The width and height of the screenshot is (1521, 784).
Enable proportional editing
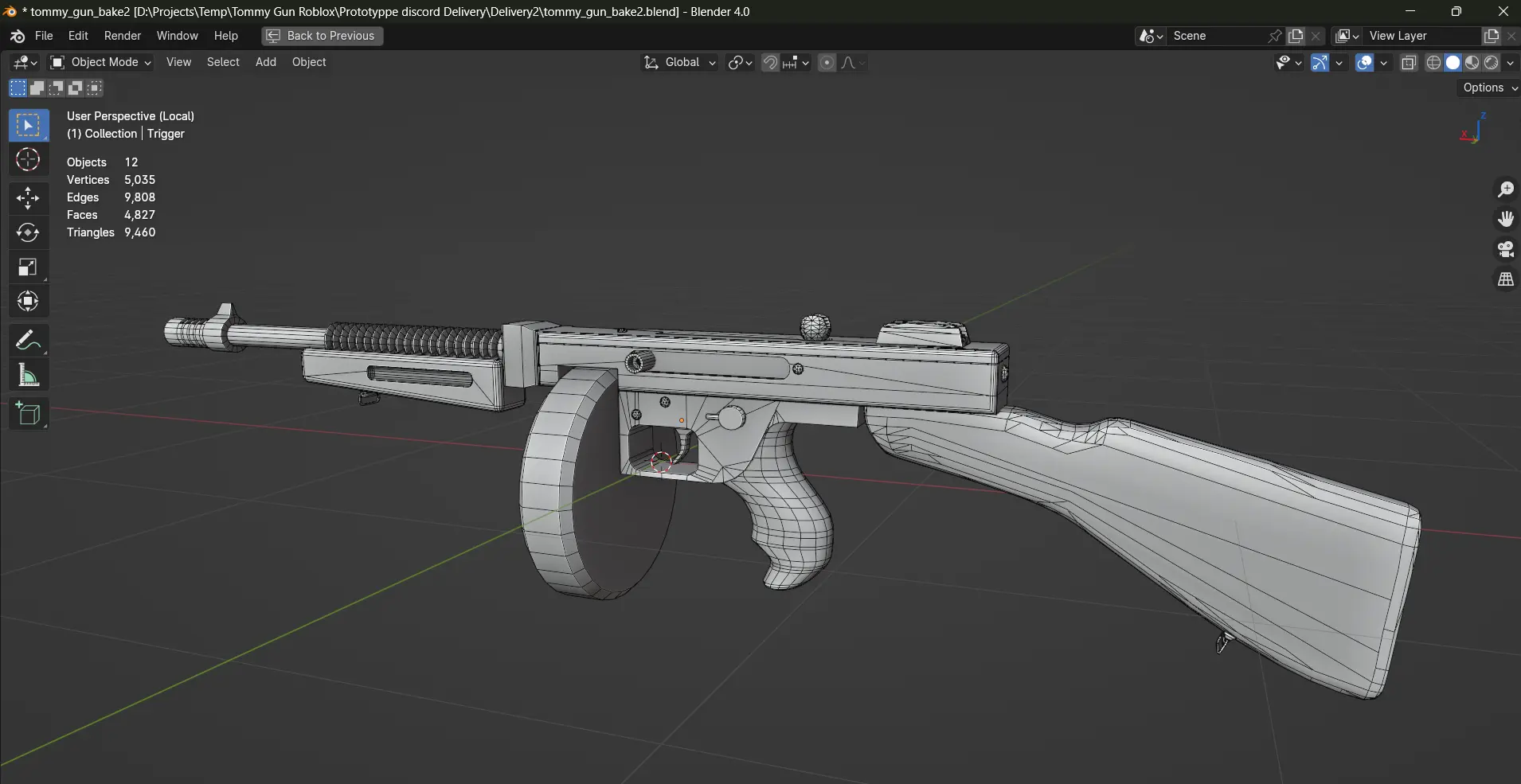[827, 63]
